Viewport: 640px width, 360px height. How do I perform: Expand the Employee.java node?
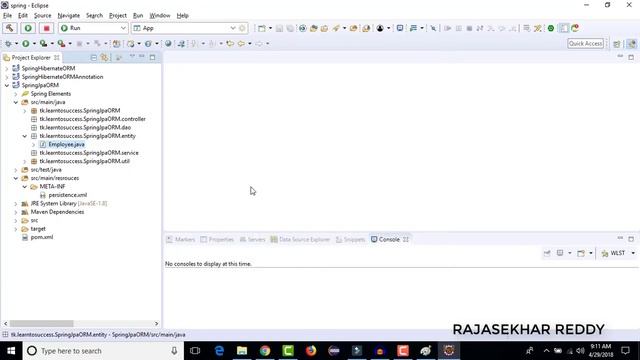click(x=33, y=144)
